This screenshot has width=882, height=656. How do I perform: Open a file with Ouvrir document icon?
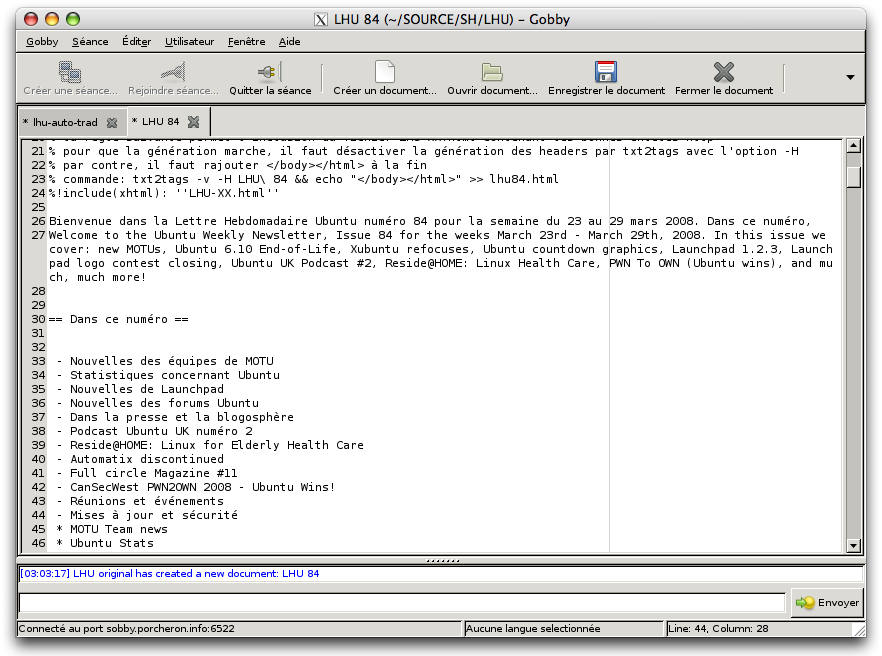tap(492, 72)
